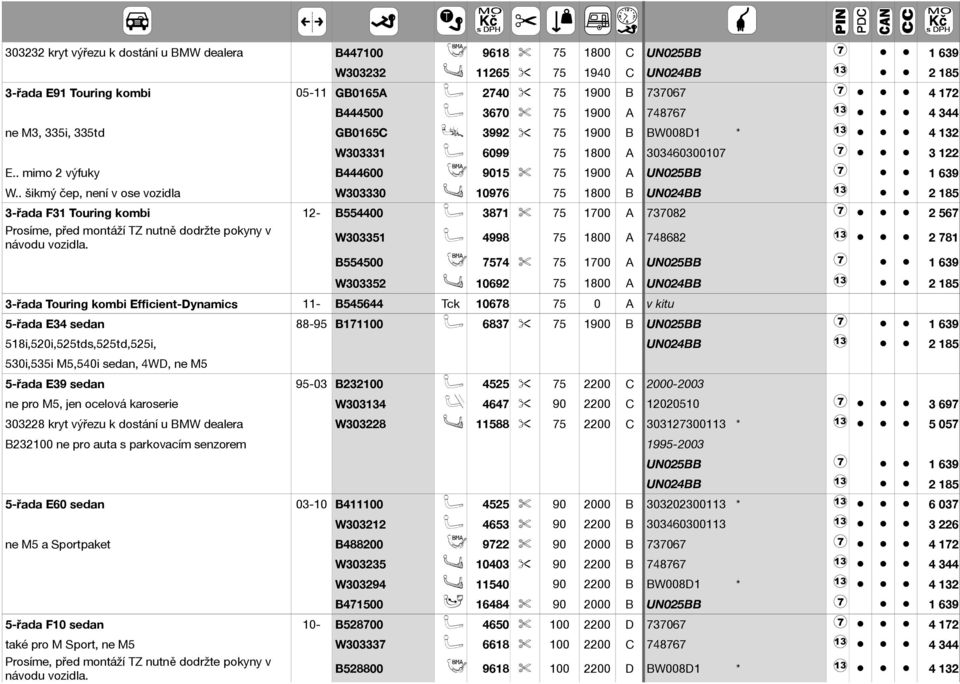Select the heading "5-řada E39 sedan"
The image size is (960, 684).
pos(54,384)
